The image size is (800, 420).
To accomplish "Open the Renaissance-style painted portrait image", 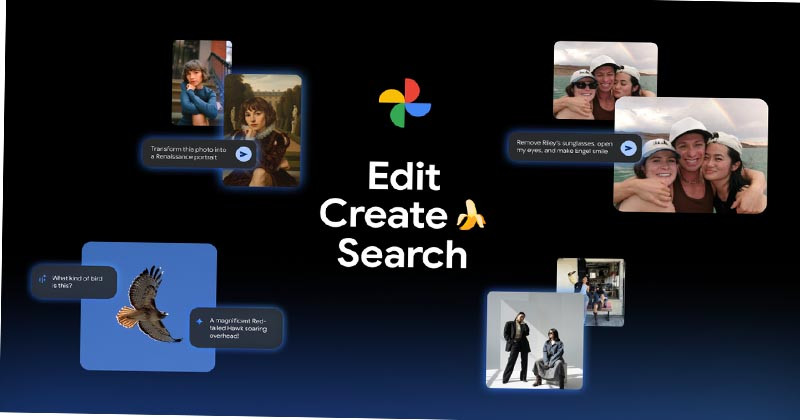I will pos(262,130).
